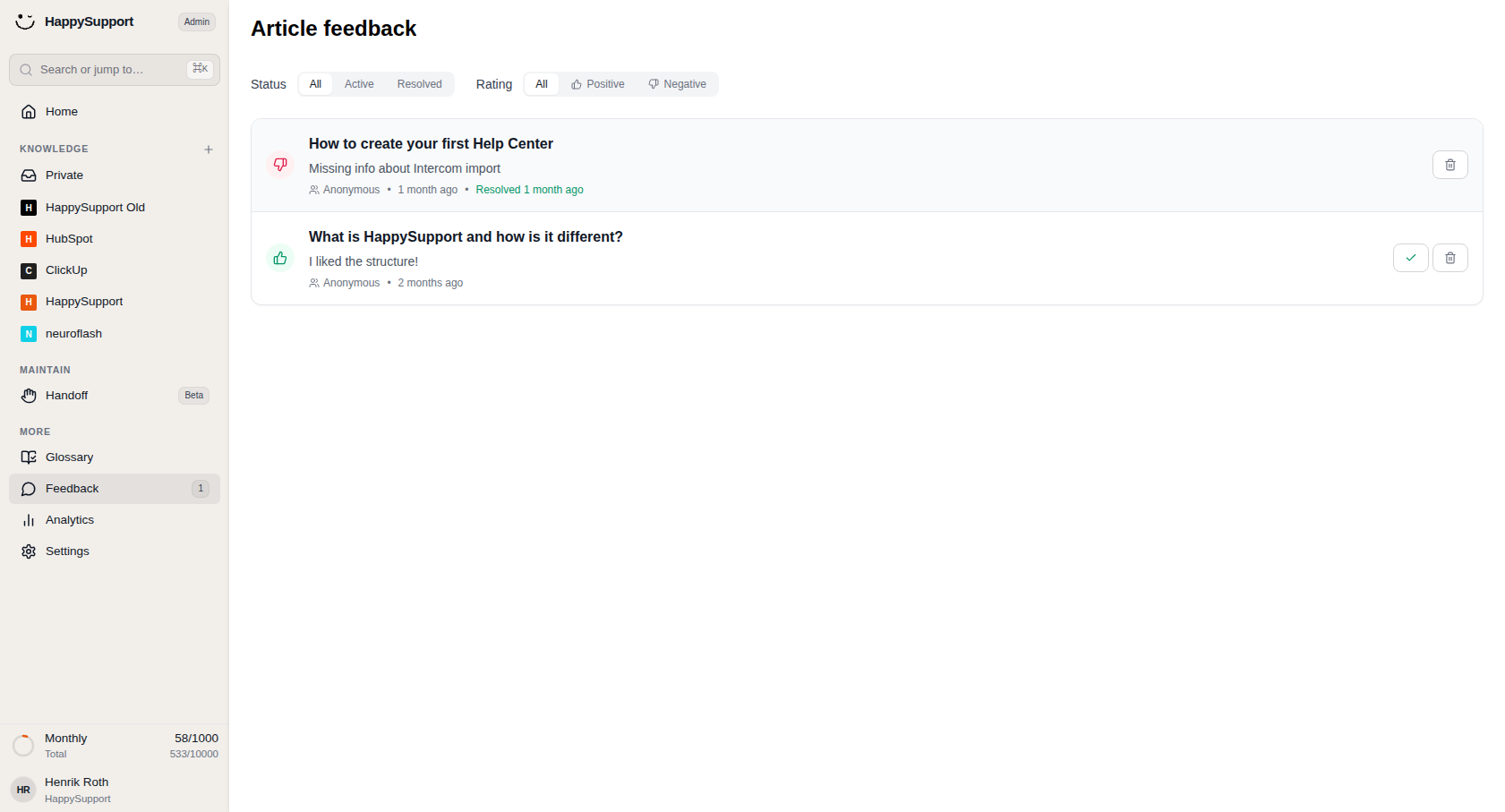Viewport: 1505px width, 812px height.
Task: Open Settings in the sidebar
Action: (x=115, y=551)
